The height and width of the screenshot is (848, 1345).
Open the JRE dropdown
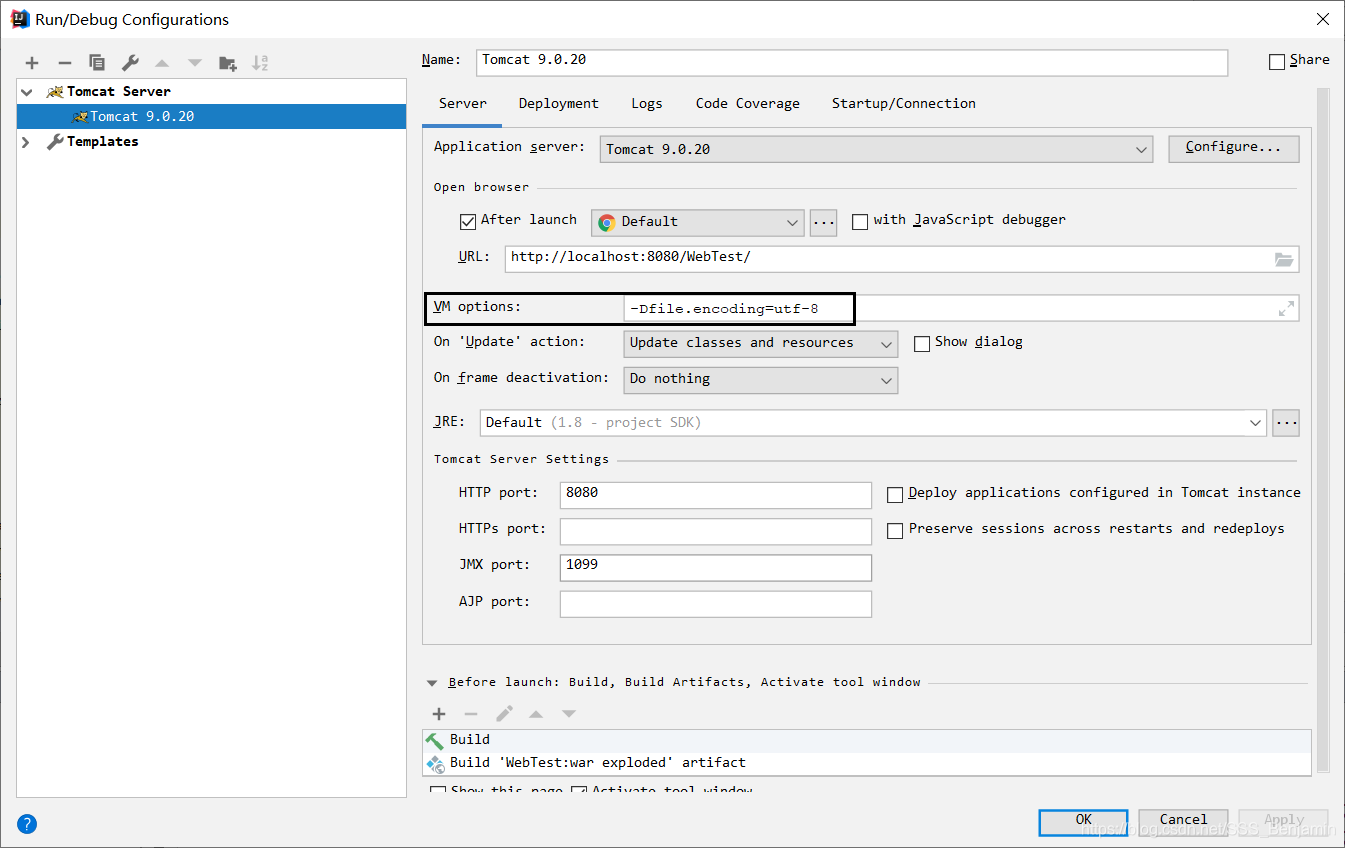[x=873, y=423]
